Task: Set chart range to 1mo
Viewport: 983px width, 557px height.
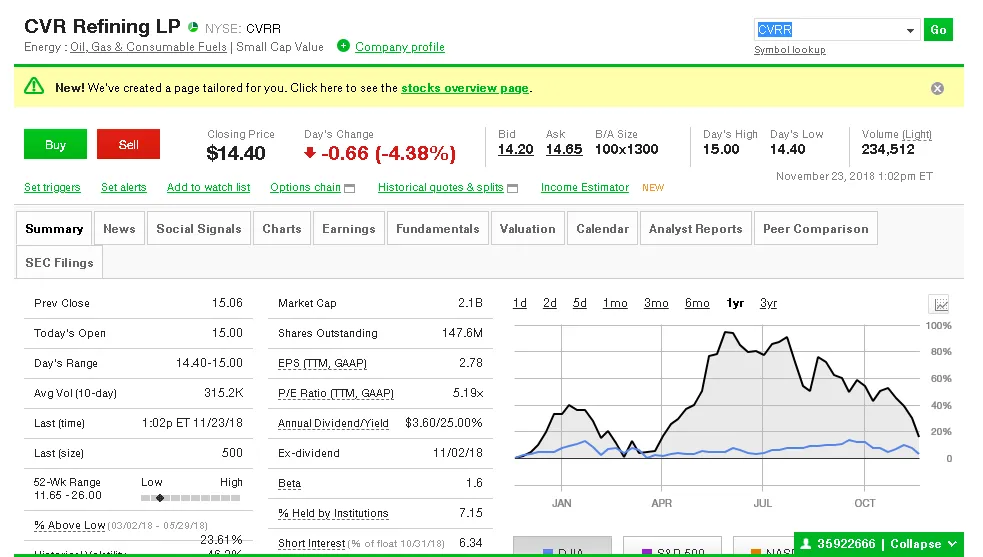Action: (615, 304)
